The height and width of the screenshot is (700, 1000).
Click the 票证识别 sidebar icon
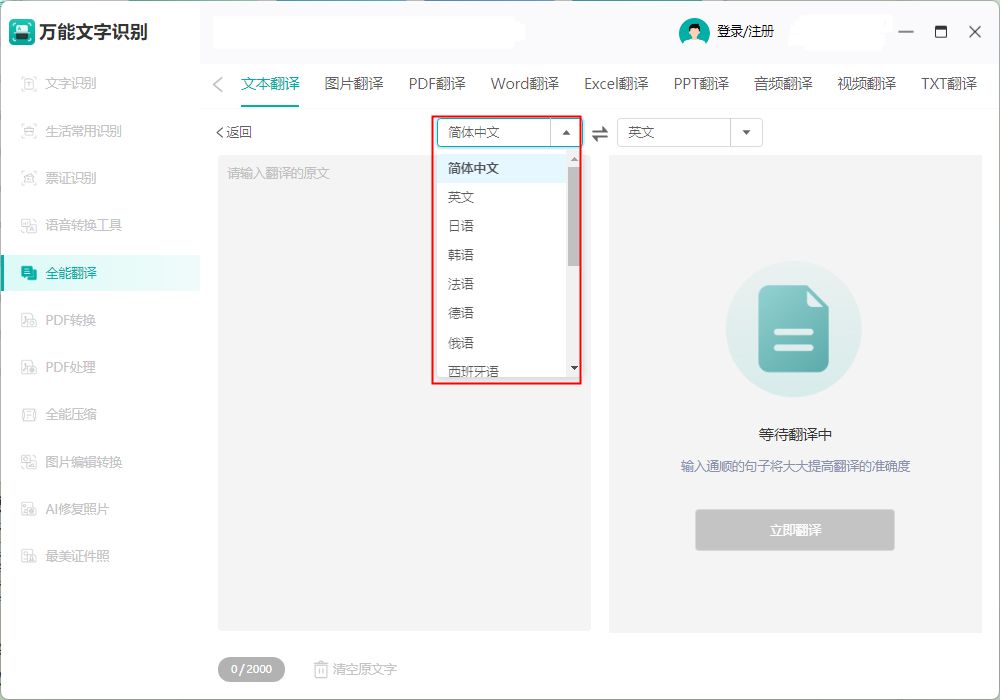[x=29, y=179]
